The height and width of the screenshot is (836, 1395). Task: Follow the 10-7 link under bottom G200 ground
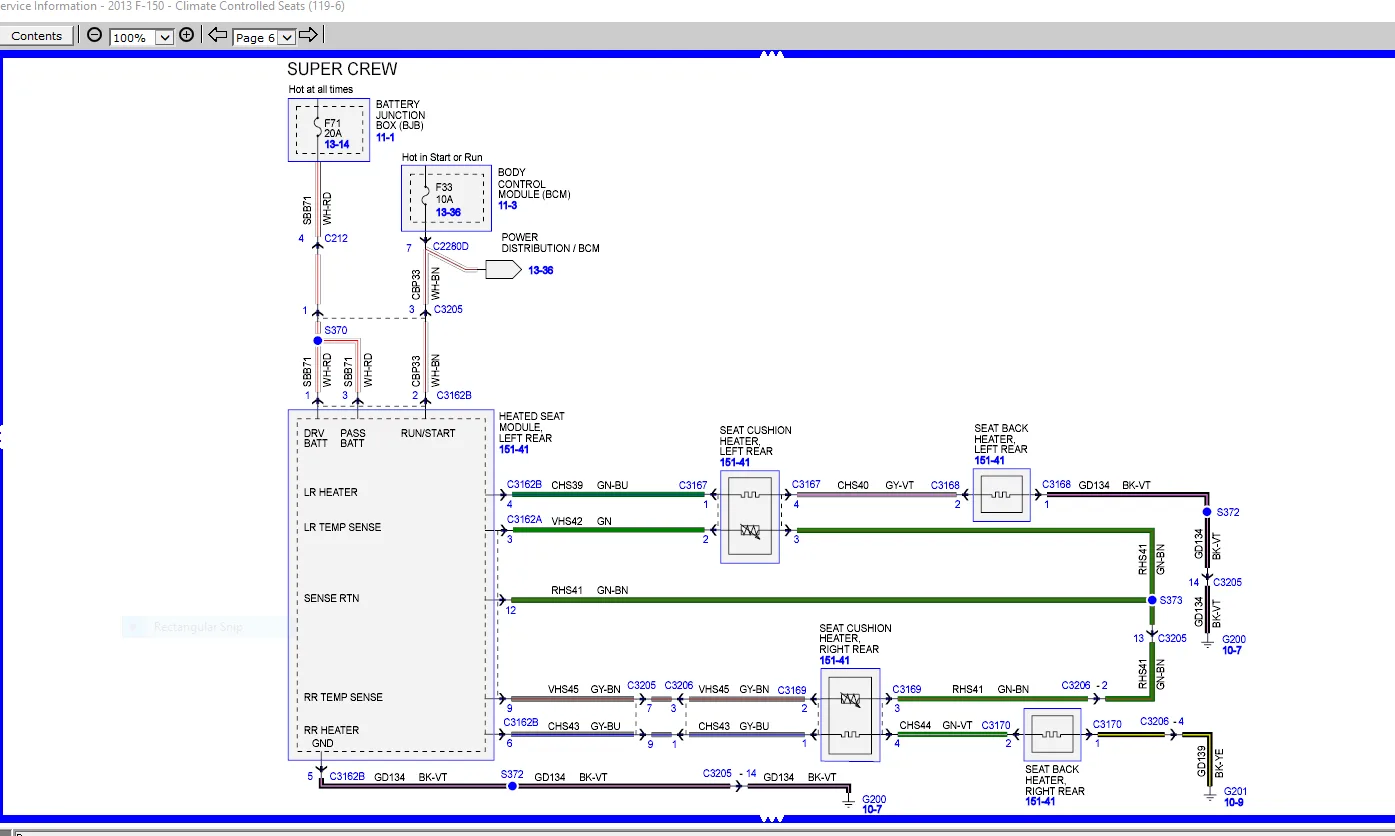click(872, 810)
